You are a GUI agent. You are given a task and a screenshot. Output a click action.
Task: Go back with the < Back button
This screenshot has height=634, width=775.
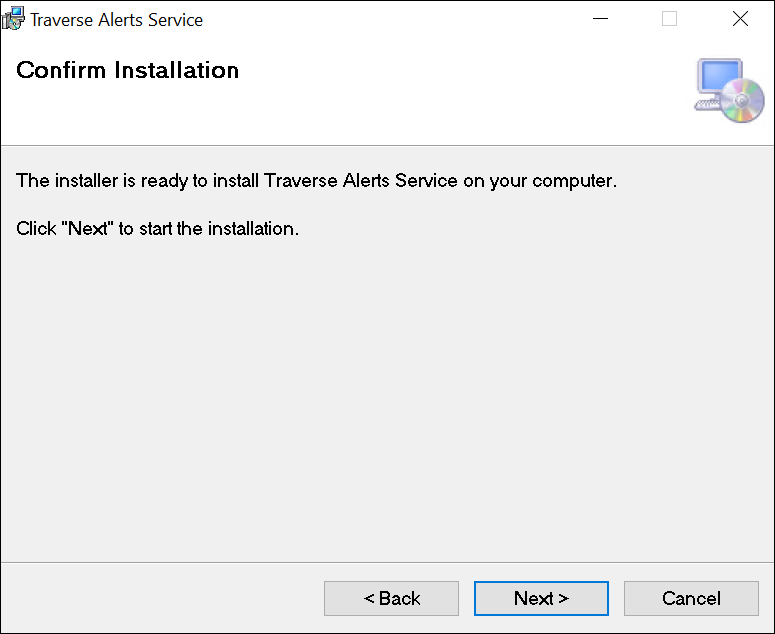click(x=391, y=598)
